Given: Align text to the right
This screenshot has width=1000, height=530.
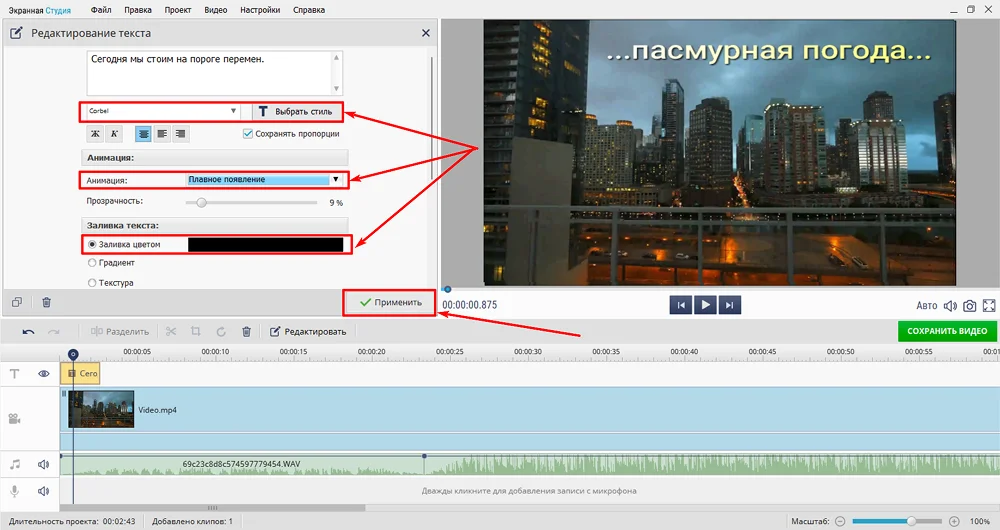Looking at the screenshot, I should pos(181,134).
